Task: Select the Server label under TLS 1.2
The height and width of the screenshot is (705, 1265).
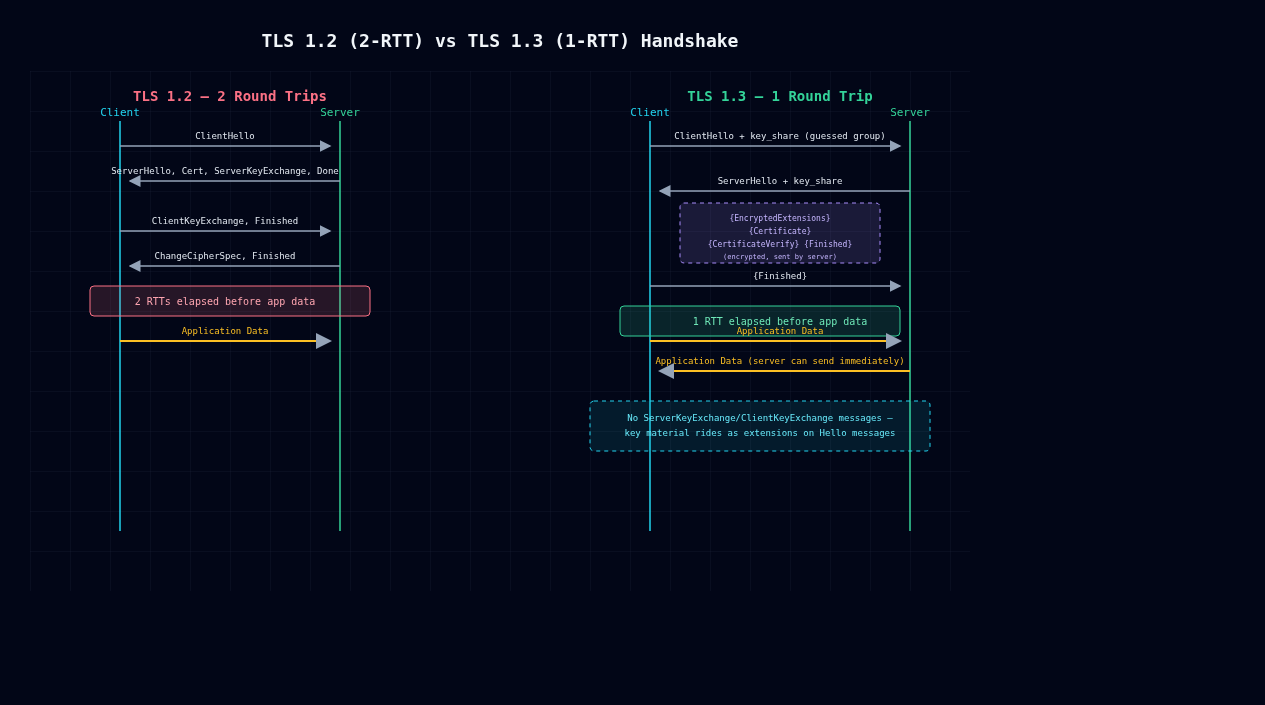Action: [340, 113]
